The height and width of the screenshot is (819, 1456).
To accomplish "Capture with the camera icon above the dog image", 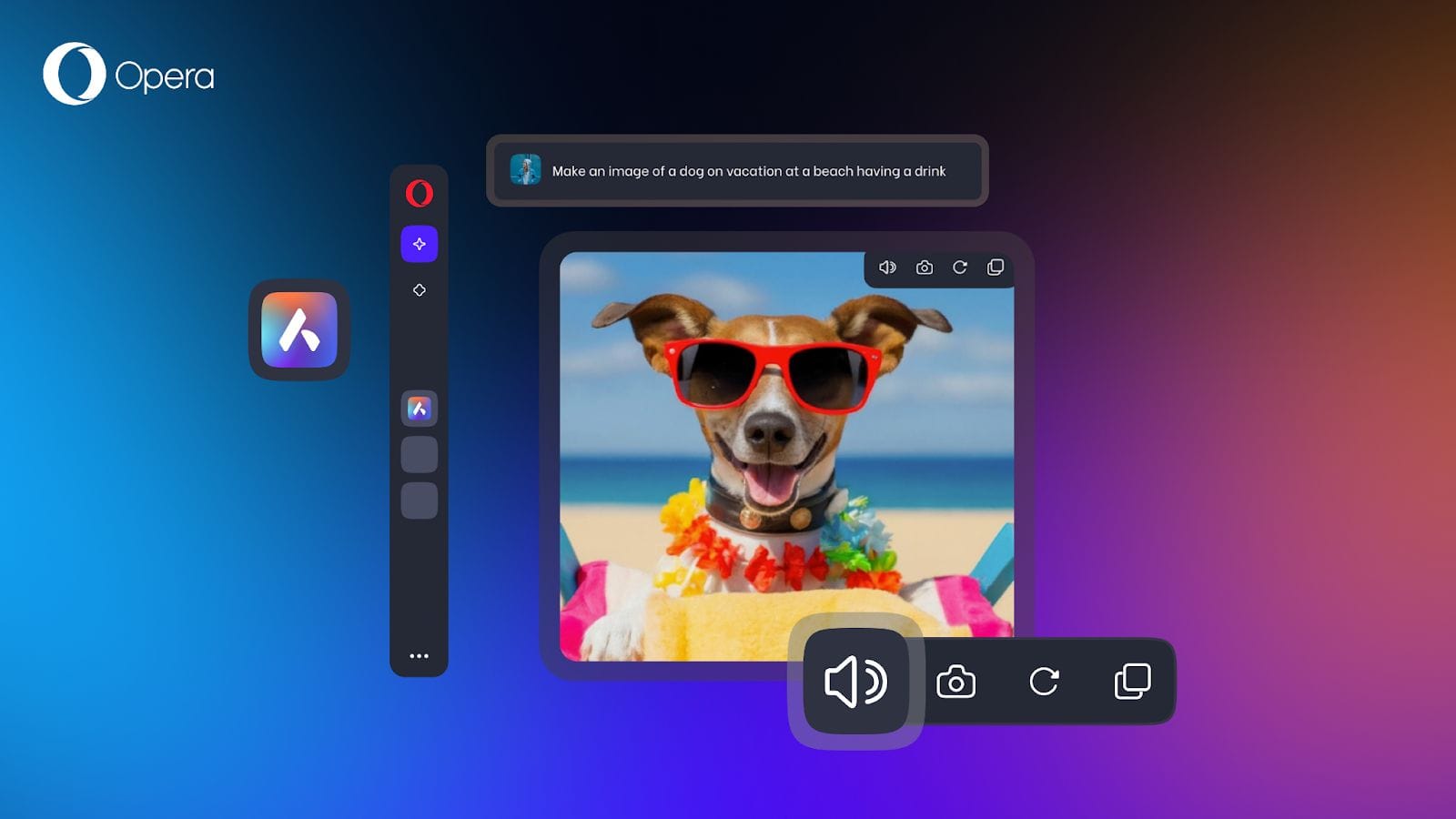I will coord(924,267).
